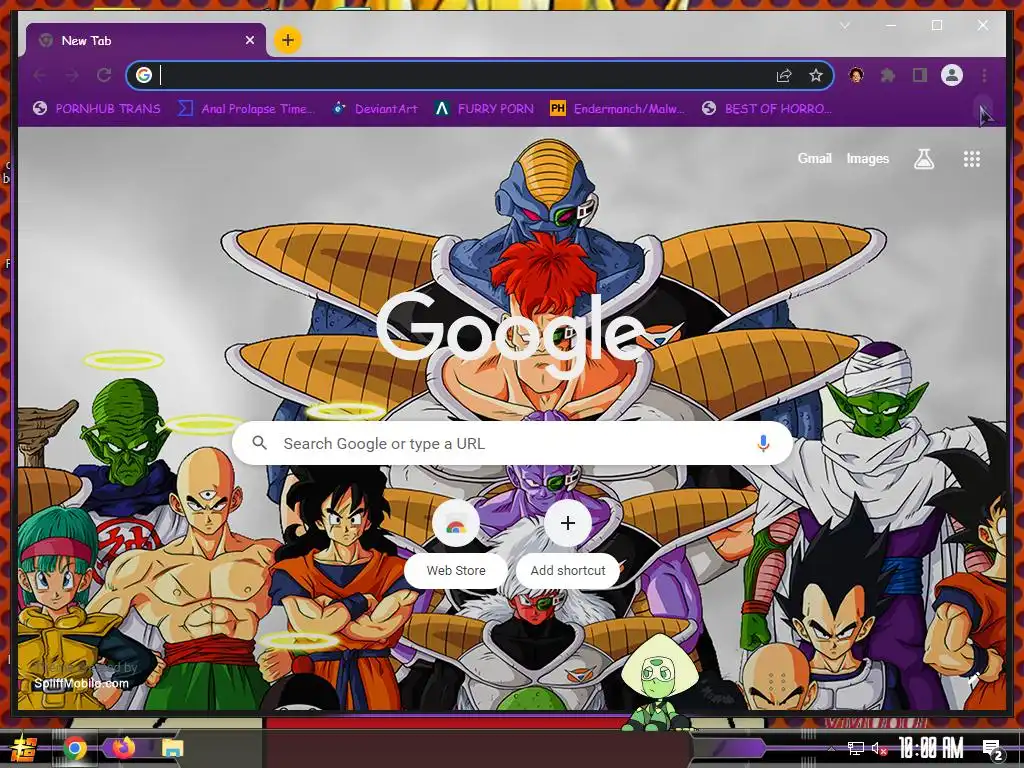Open the DeviantArt bookmark
The image size is (1024, 768).
375,108
